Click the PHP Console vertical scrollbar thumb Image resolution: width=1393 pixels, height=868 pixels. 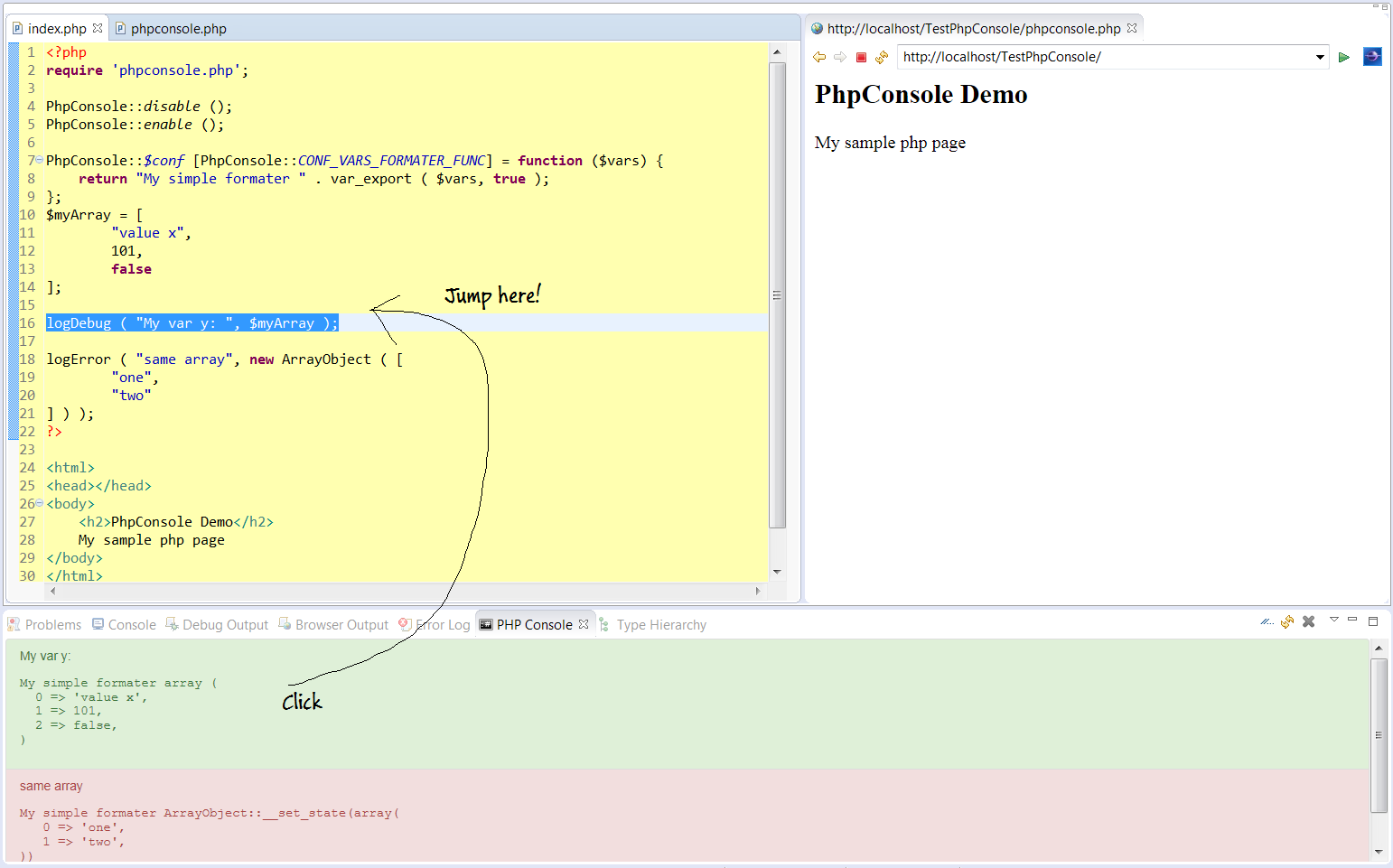coord(1379,735)
